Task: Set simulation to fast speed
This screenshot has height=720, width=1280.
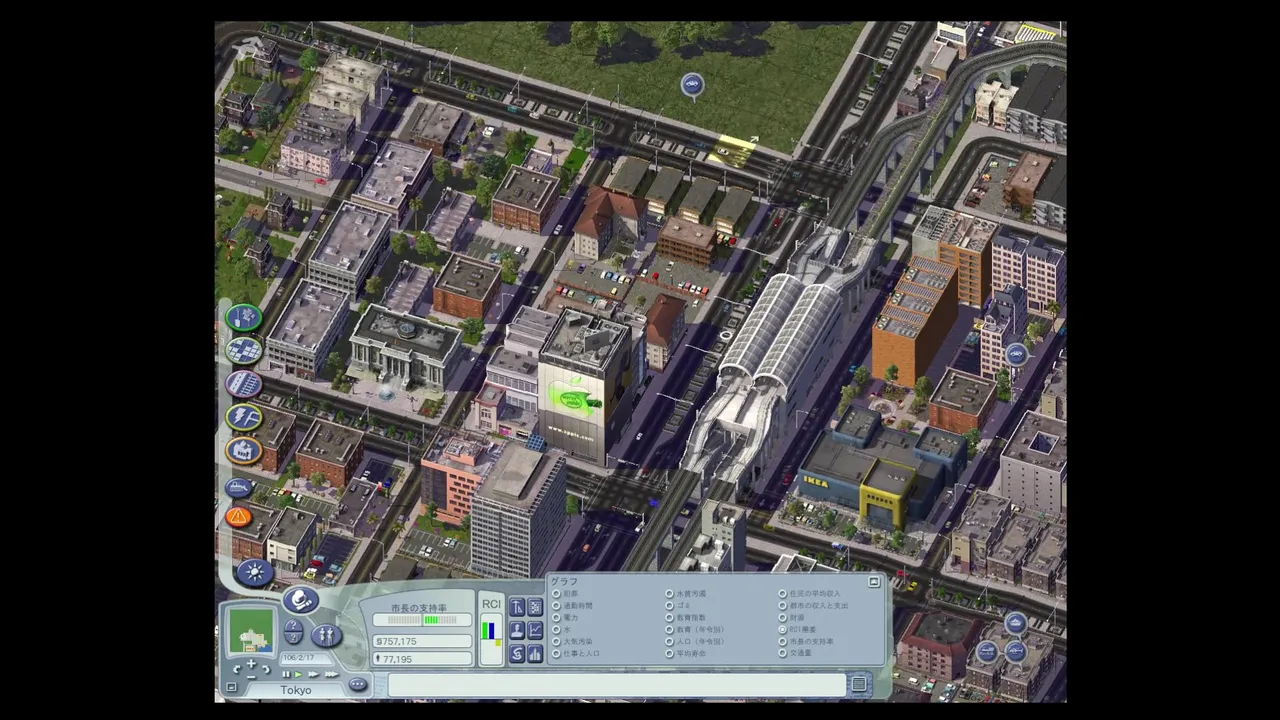Action: [313, 674]
